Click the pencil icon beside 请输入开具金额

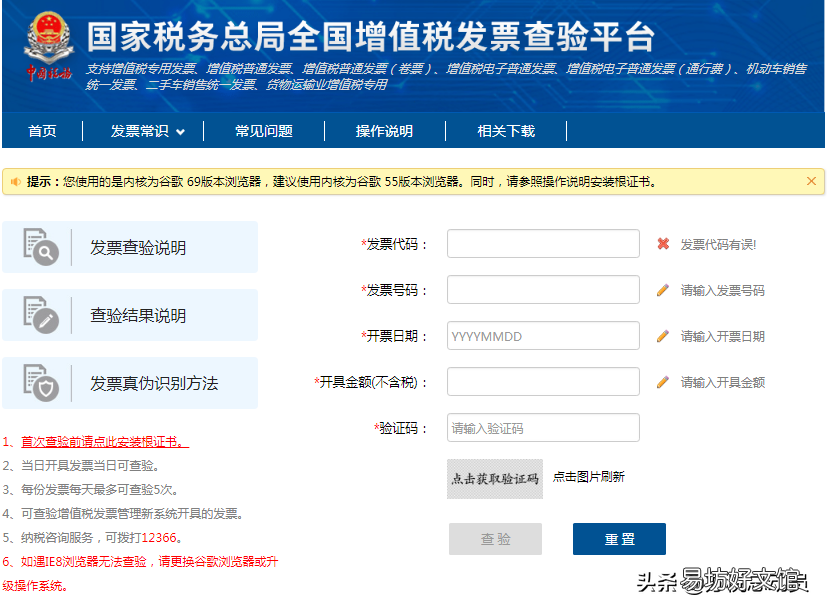pyautogui.click(x=663, y=382)
